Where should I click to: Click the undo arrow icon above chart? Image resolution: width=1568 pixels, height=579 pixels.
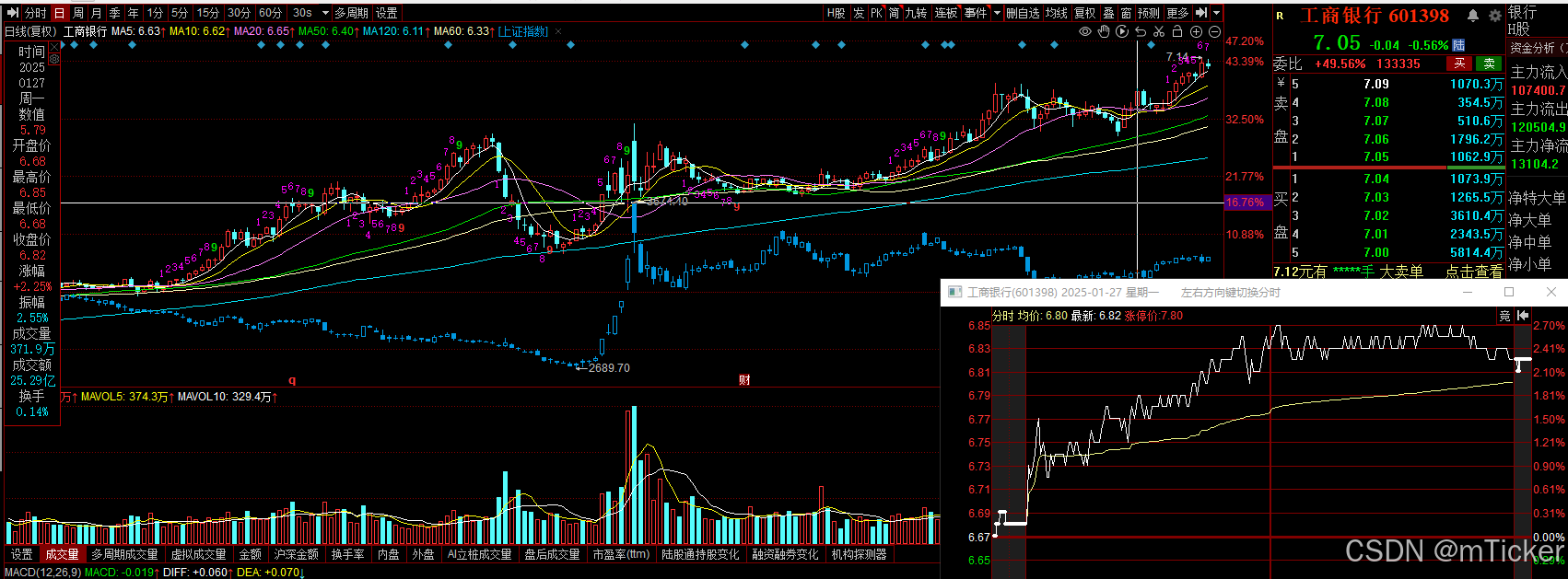point(1141,31)
